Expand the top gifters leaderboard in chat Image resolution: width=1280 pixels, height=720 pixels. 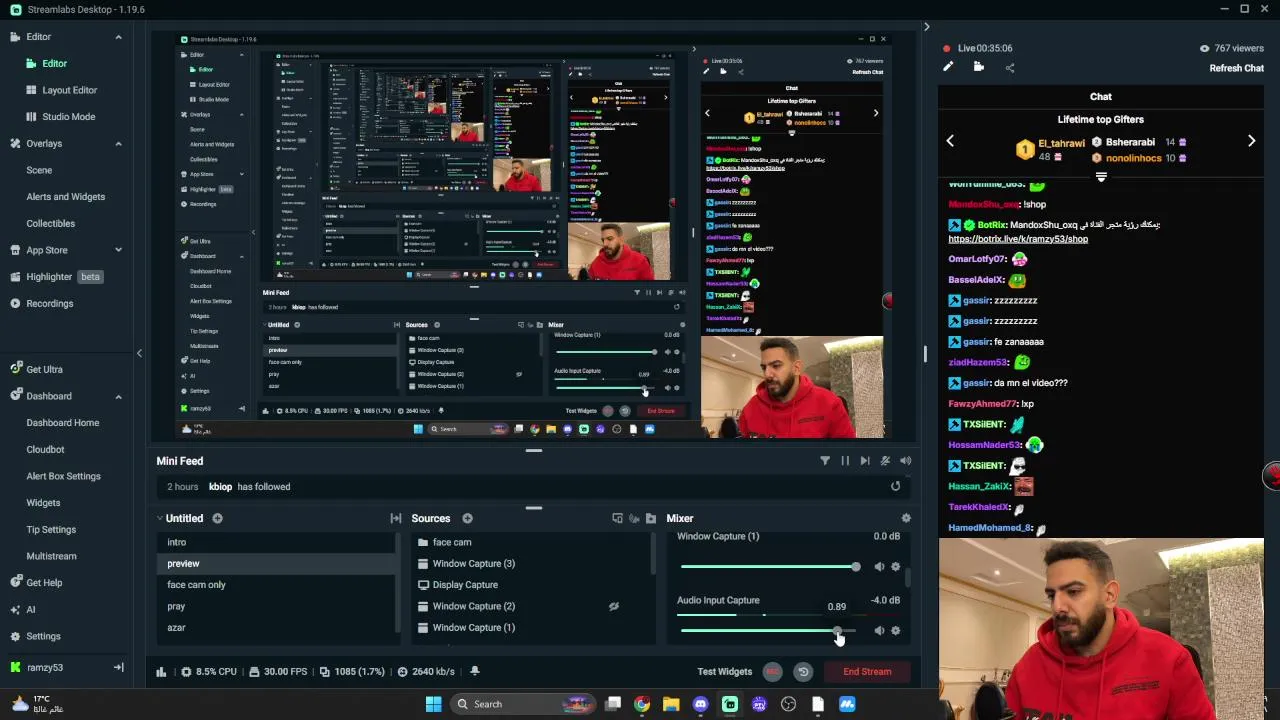1101,177
